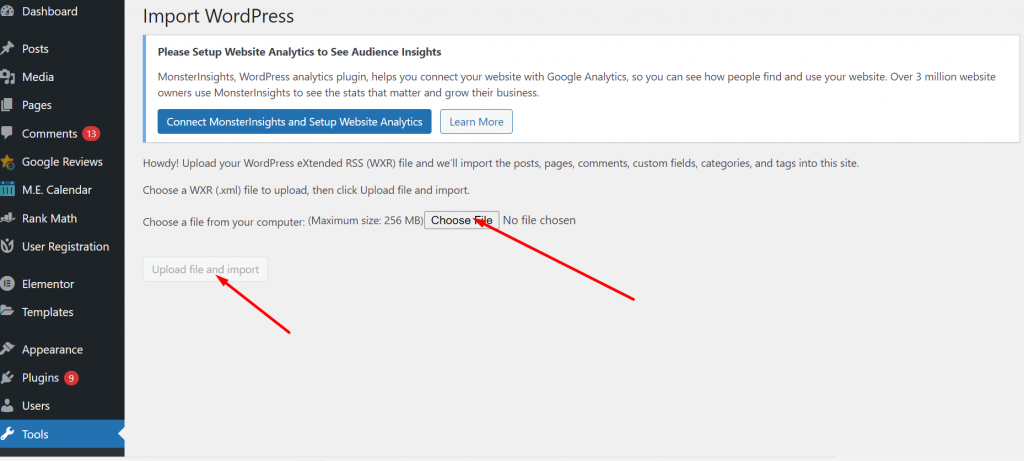This screenshot has width=1024, height=461.
Task: Click the Elementor circle icon
Action: tap(7, 284)
